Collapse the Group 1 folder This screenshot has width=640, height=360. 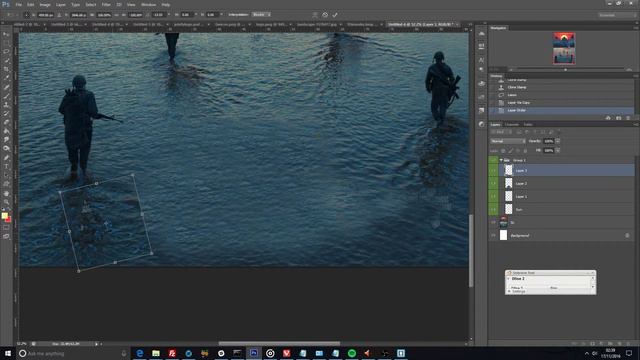(x=501, y=160)
